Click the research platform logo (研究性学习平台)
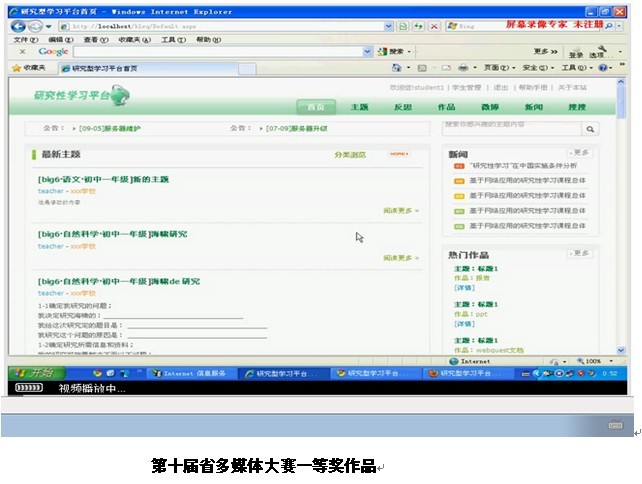642x484 pixels. 82,96
